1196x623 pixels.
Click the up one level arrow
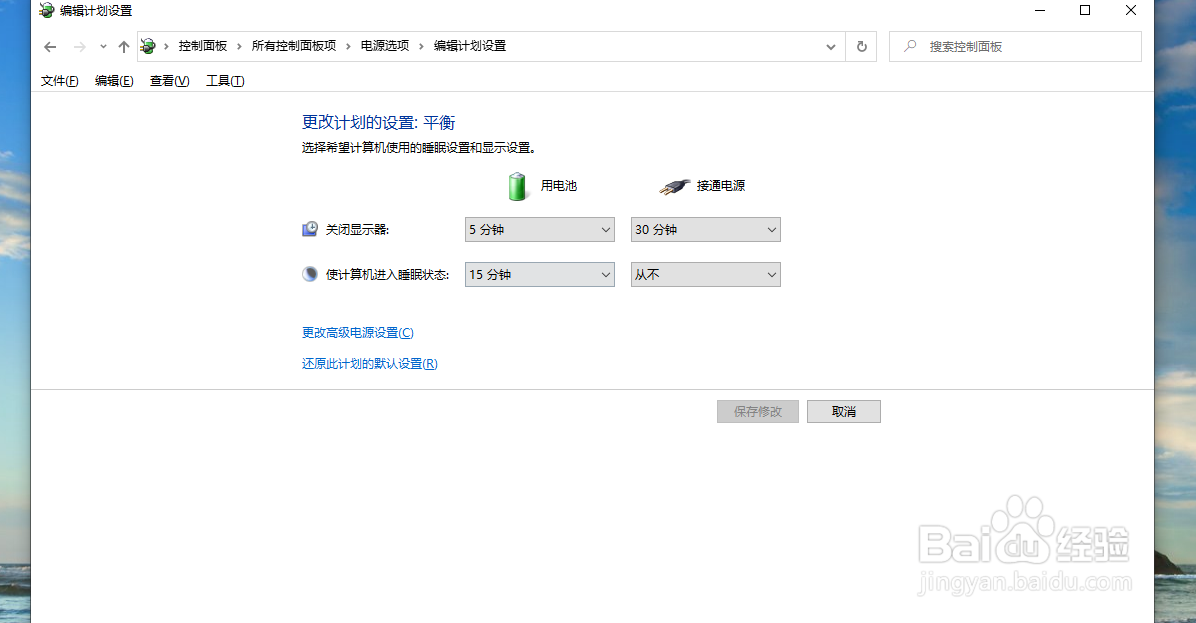point(122,46)
